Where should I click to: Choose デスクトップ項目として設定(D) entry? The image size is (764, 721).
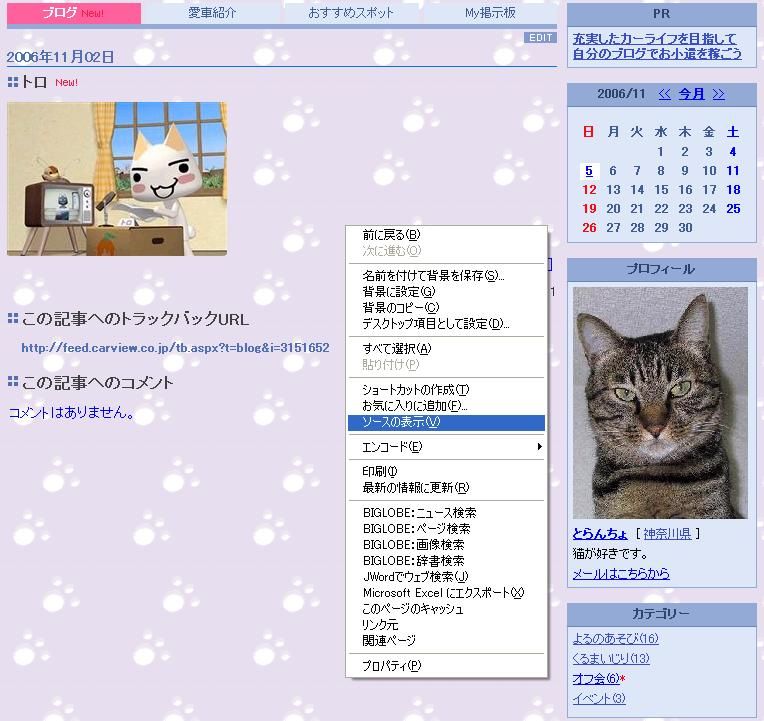coord(446,324)
